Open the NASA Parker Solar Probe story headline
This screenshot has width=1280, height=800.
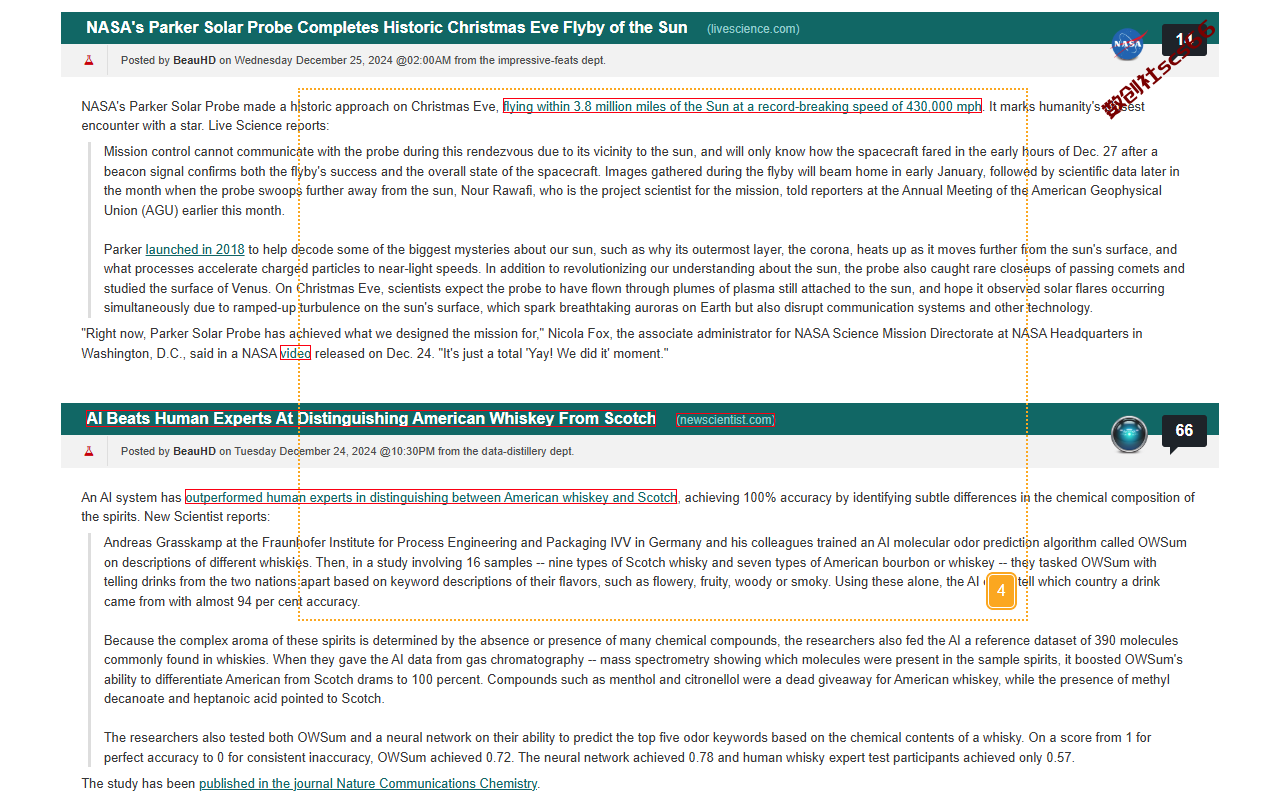(x=387, y=28)
